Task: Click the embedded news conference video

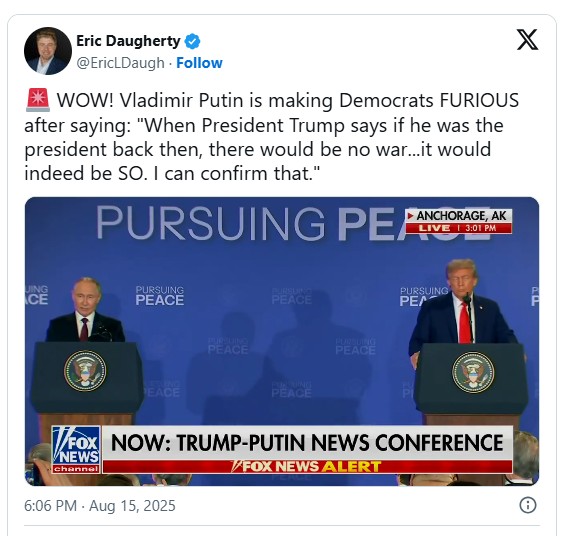Action: point(282,341)
